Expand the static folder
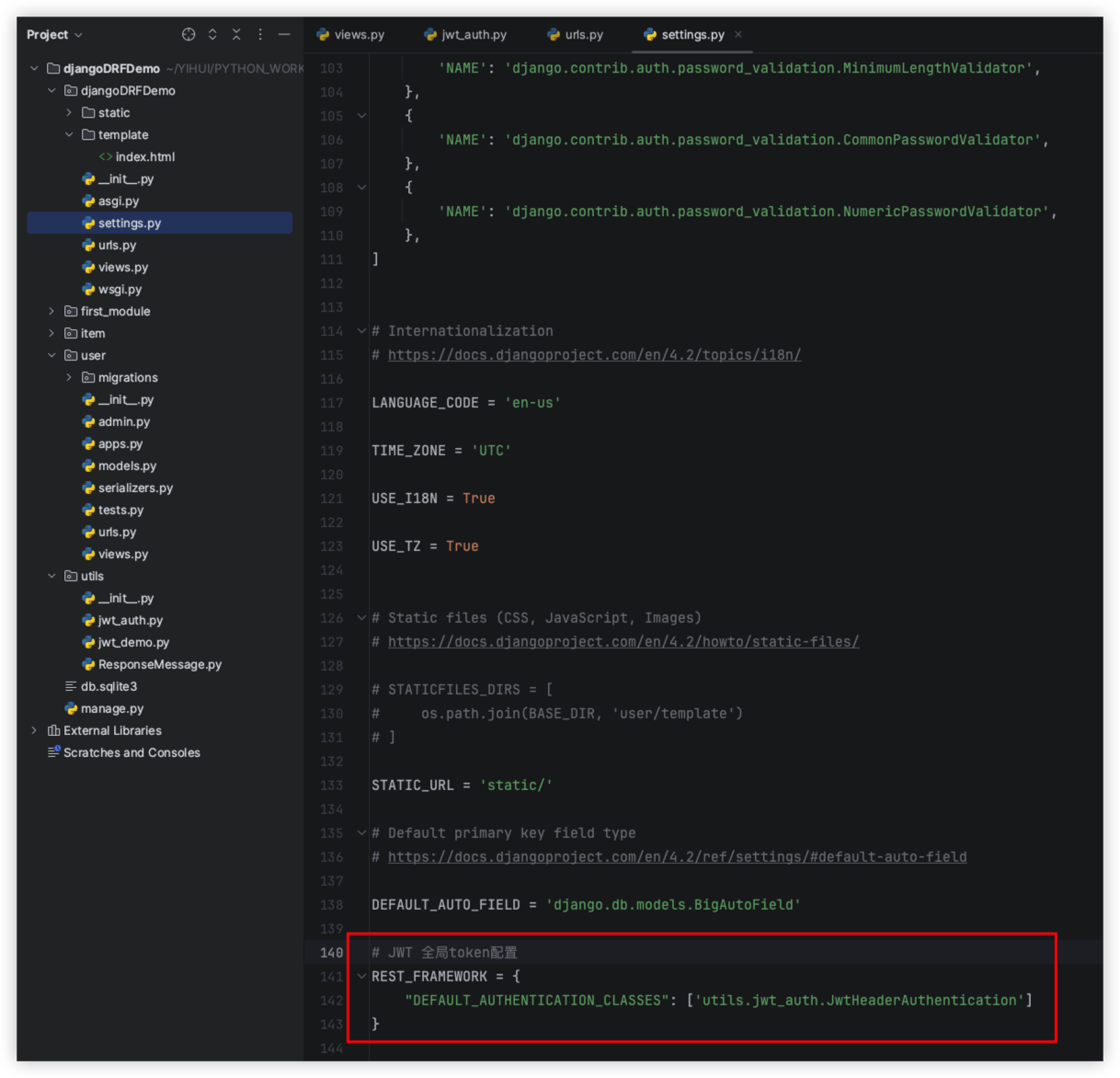1120x1078 pixels. pyautogui.click(x=69, y=113)
